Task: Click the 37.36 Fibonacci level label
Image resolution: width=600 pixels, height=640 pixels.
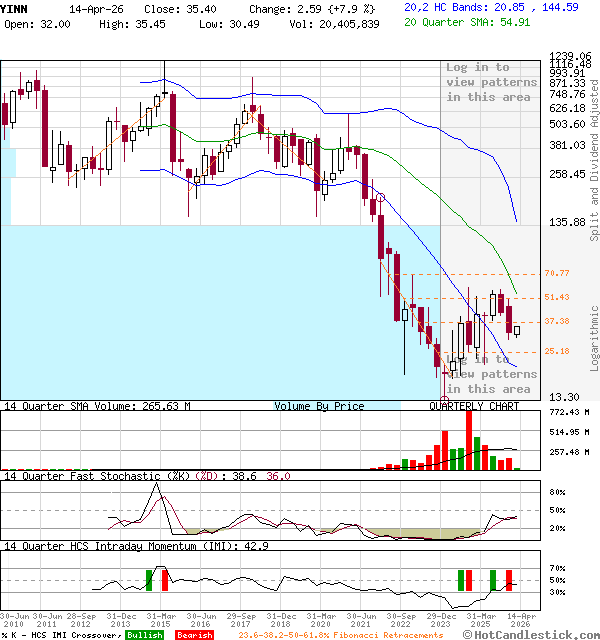Action: pos(556,321)
